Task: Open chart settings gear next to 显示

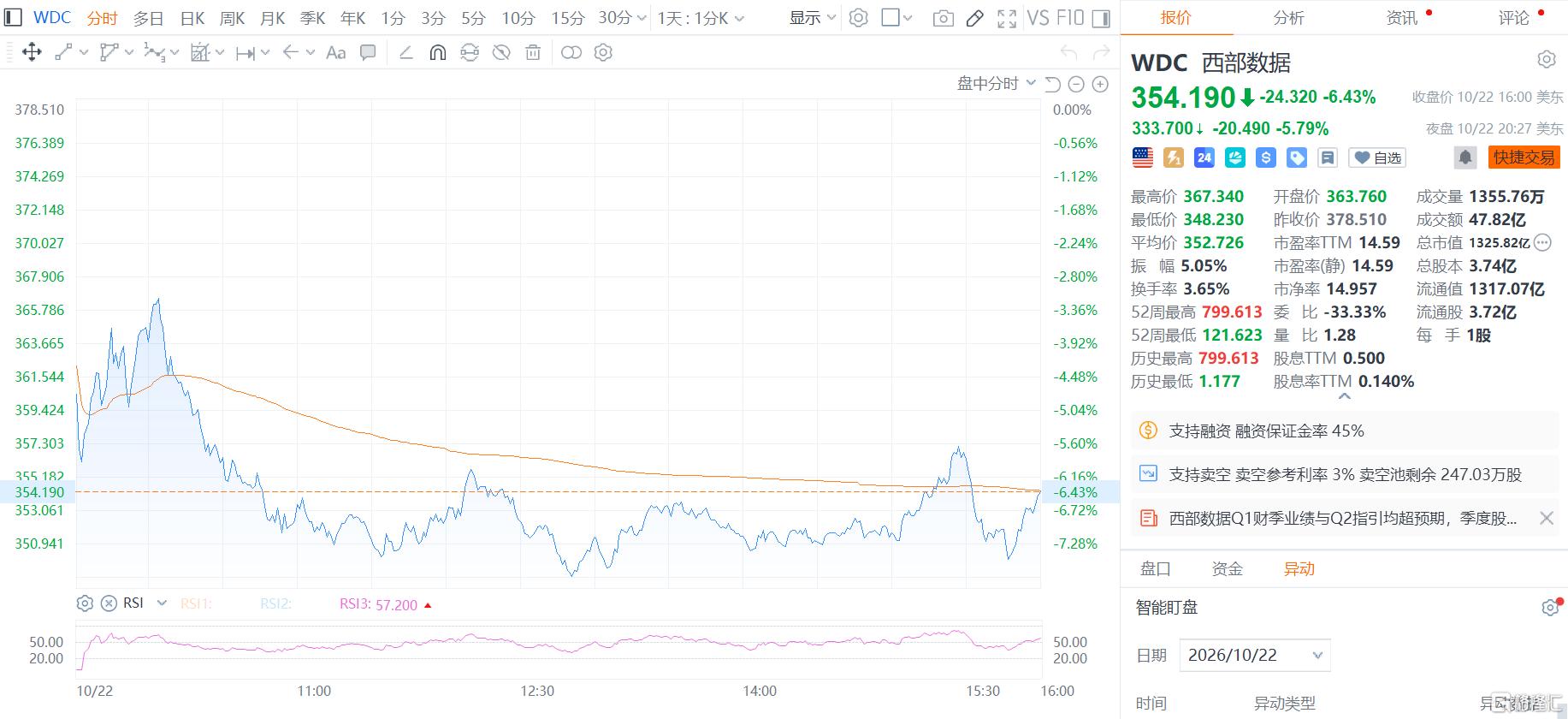Action: point(859,18)
